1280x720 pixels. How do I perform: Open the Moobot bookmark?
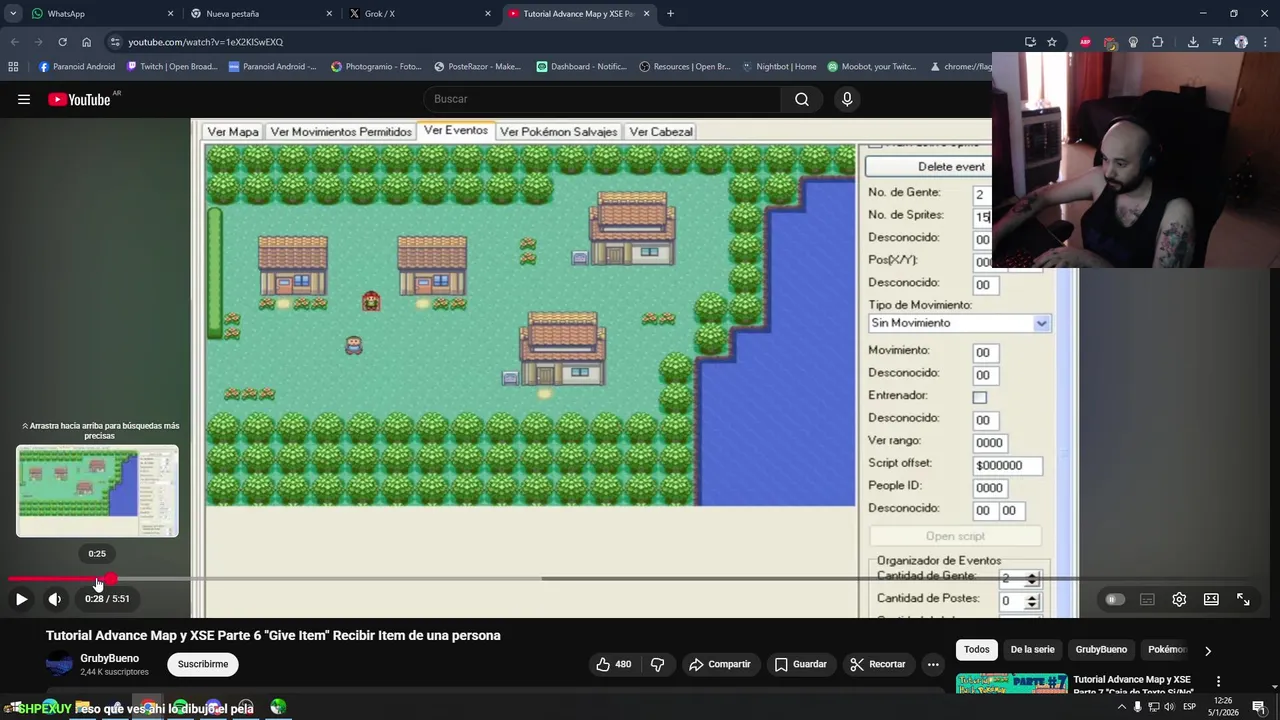coord(872,67)
